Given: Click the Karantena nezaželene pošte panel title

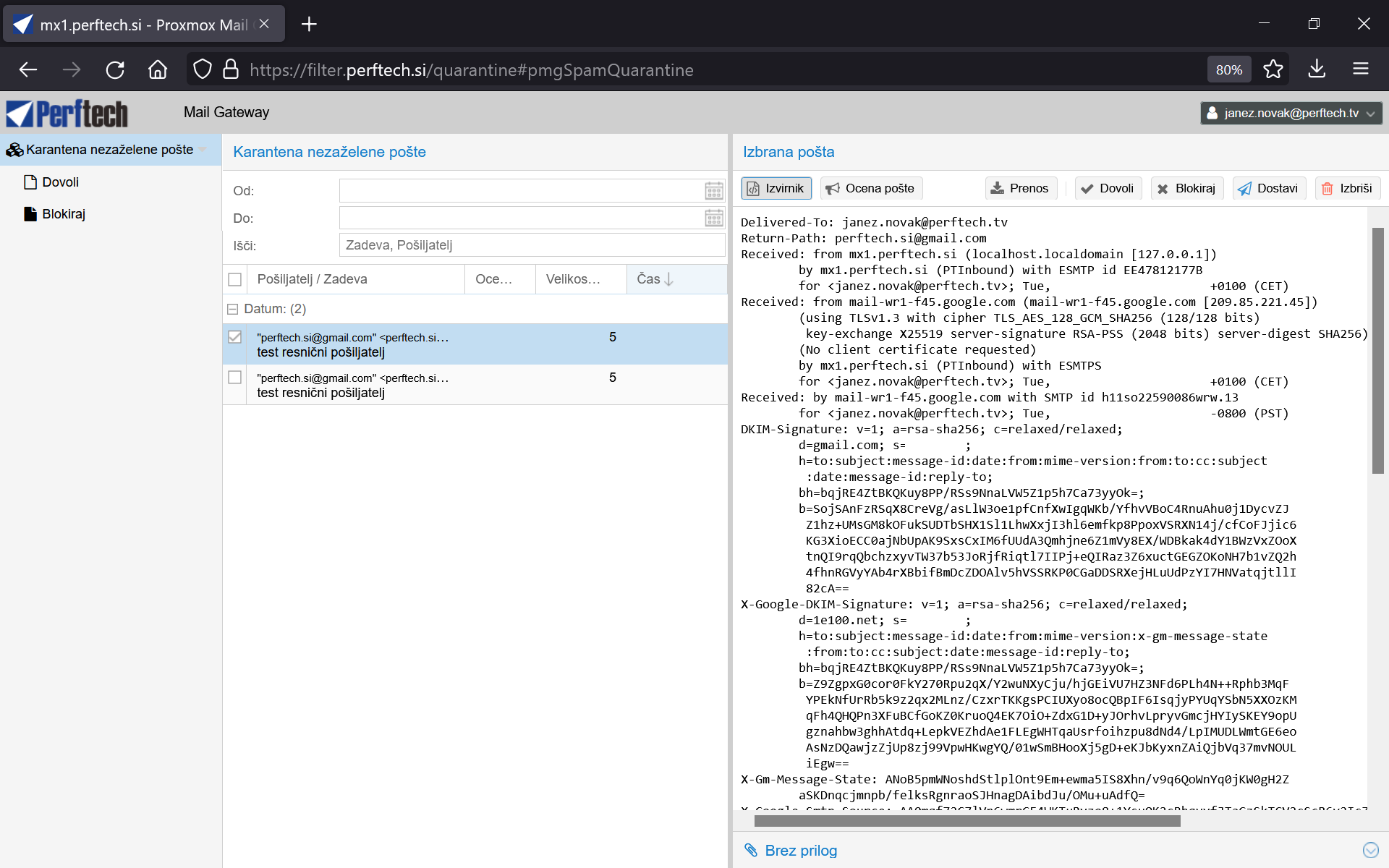Looking at the screenshot, I should pos(329,152).
